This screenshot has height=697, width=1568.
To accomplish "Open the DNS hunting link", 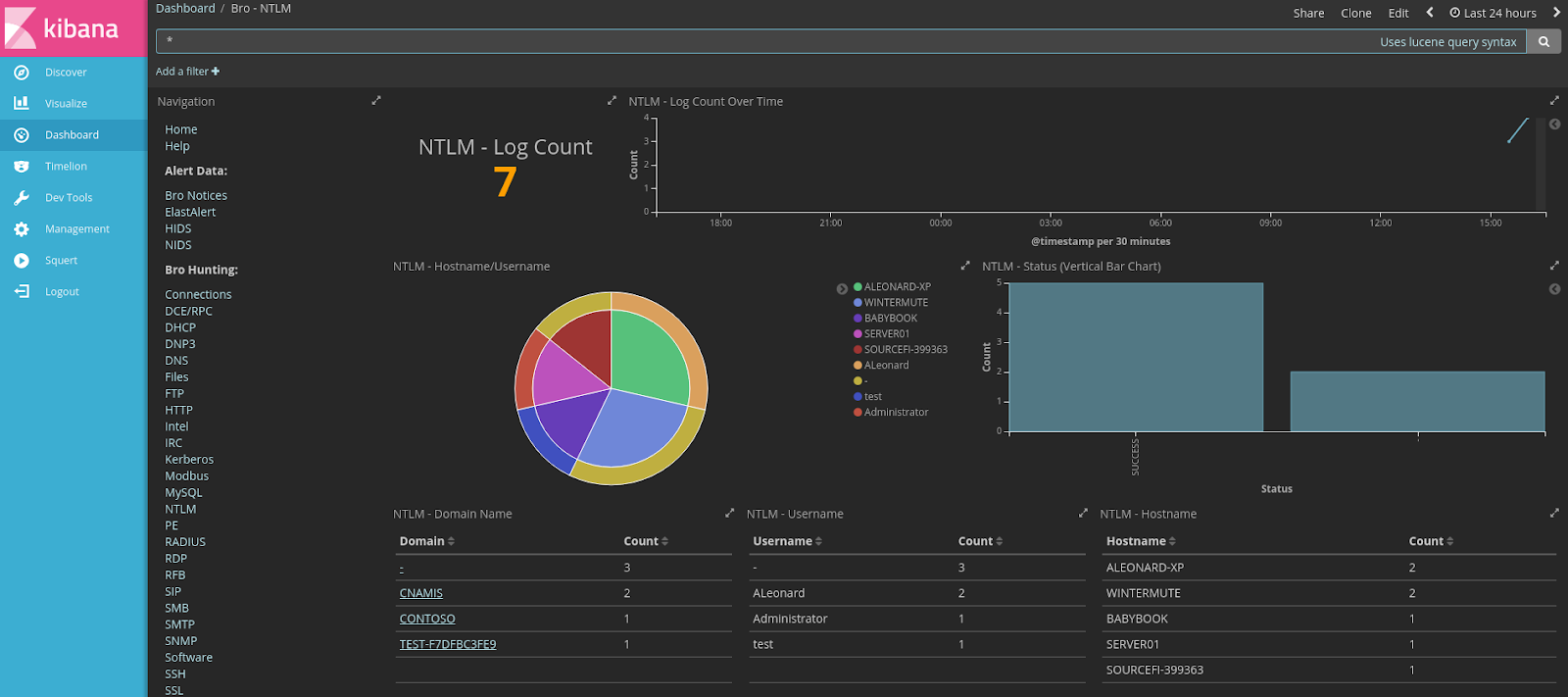I will coord(176,361).
